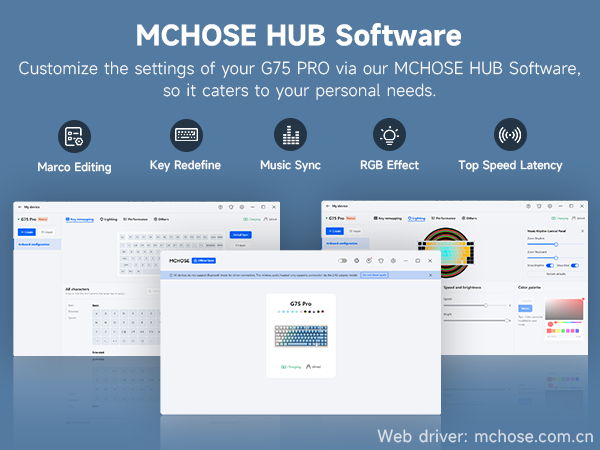Click the Music Sync equalizer icon

click(290, 135)
